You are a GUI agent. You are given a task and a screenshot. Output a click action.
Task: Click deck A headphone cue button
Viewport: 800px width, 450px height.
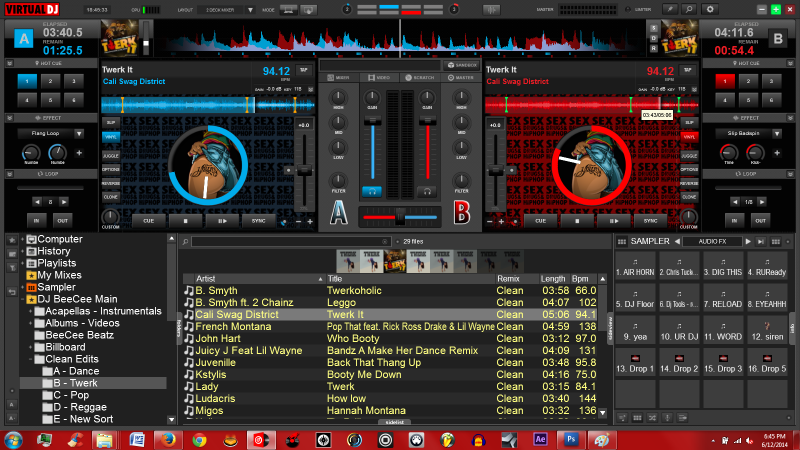tap(372, 192)
